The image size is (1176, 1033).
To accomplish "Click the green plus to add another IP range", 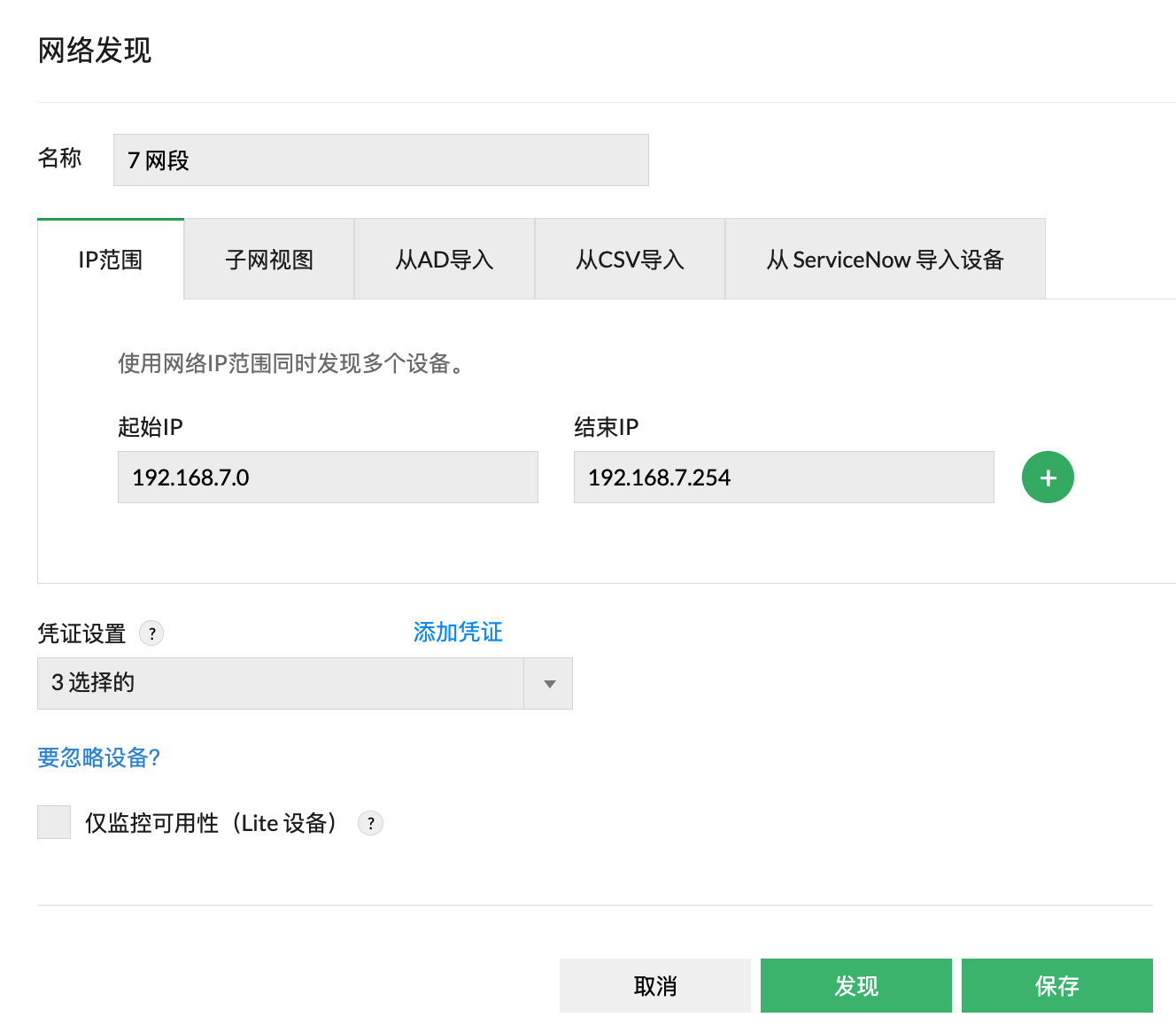I will pyautogui.click(x=1048, y=477).
